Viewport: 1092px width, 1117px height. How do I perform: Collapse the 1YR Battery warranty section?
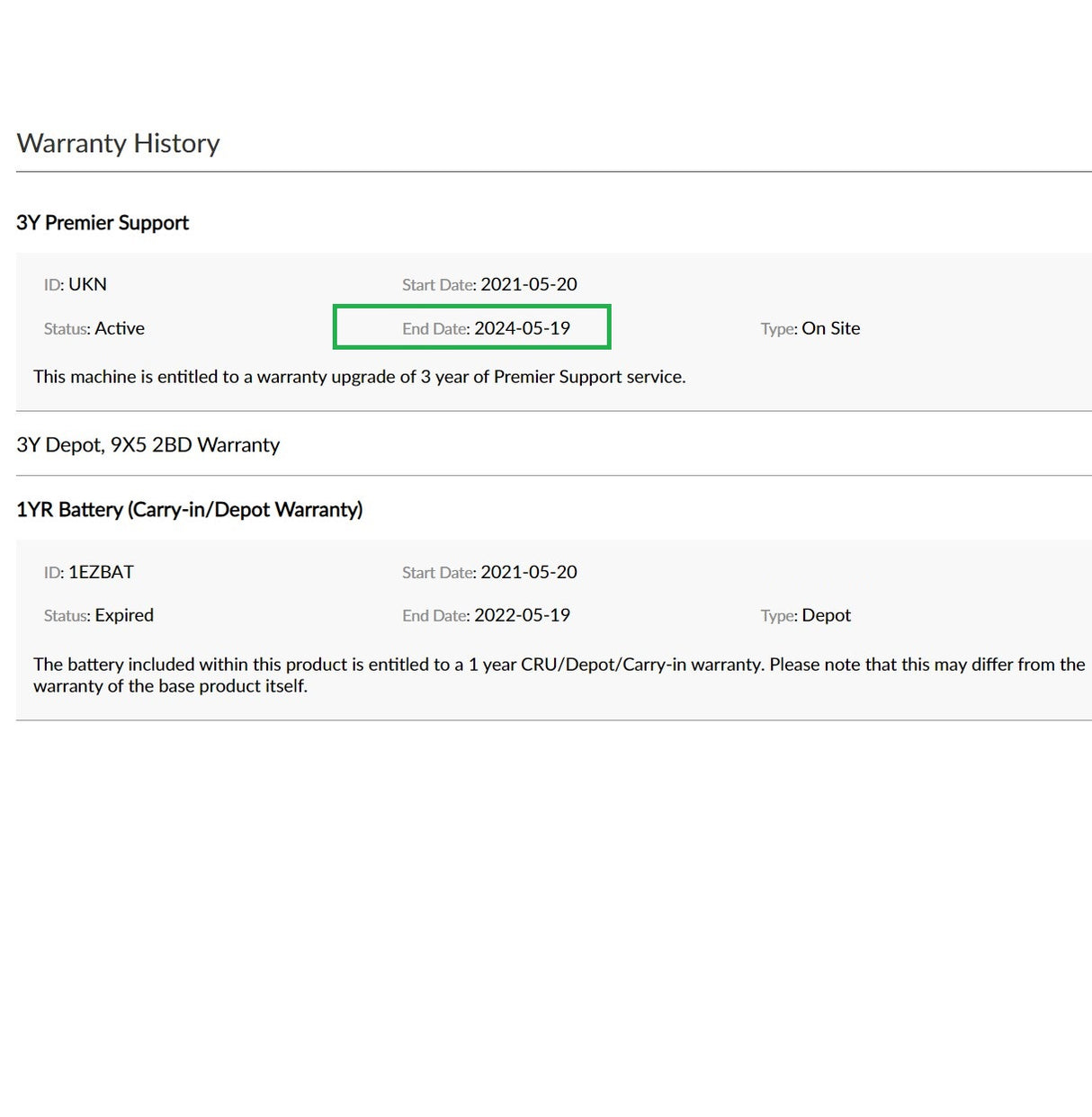(x=190, y=510)
